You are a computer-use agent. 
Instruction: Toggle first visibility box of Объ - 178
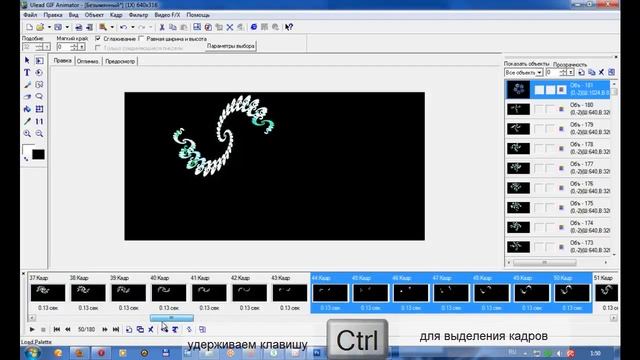coord(539,148)
